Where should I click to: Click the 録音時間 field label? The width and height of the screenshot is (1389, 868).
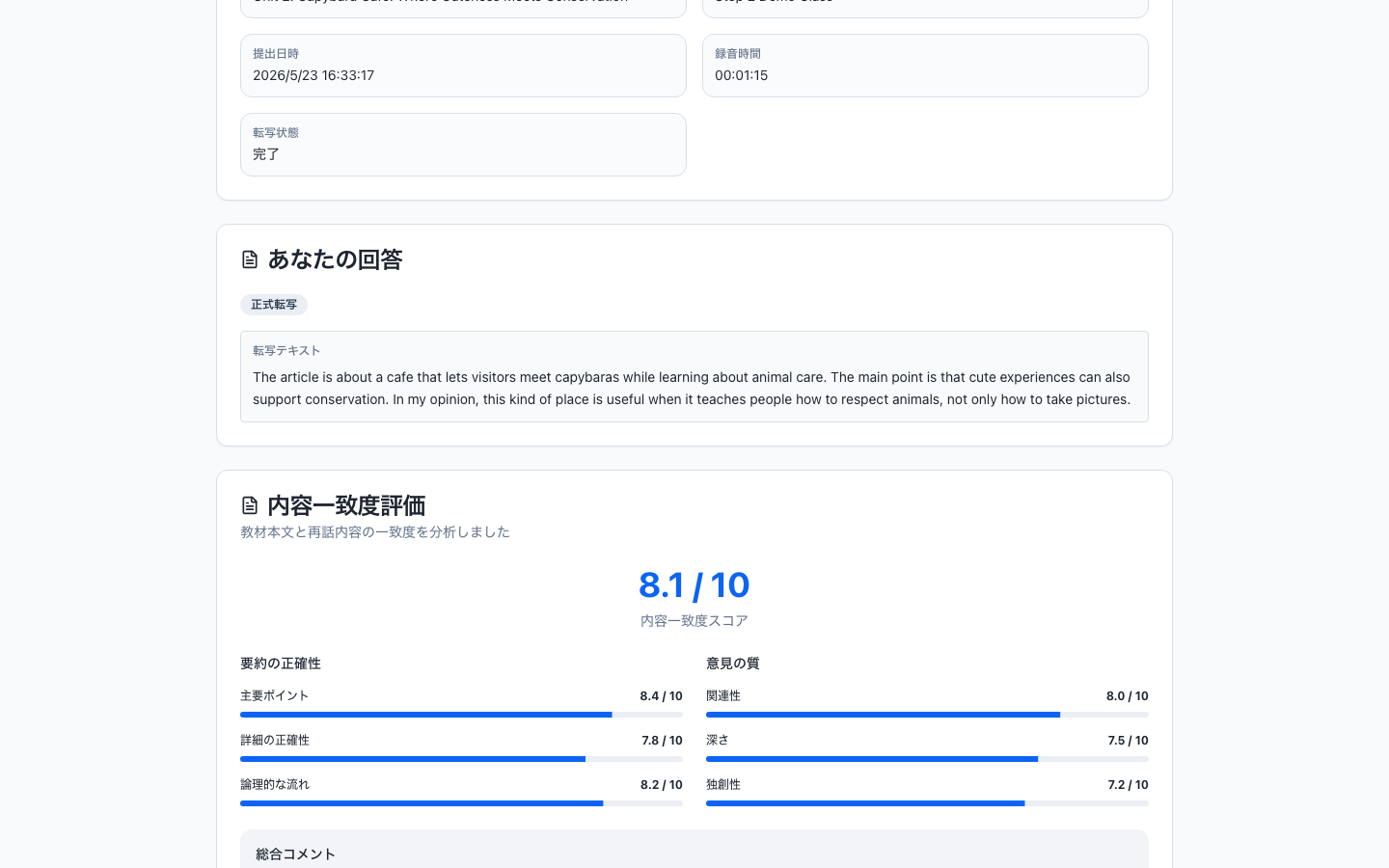point(738,54)
